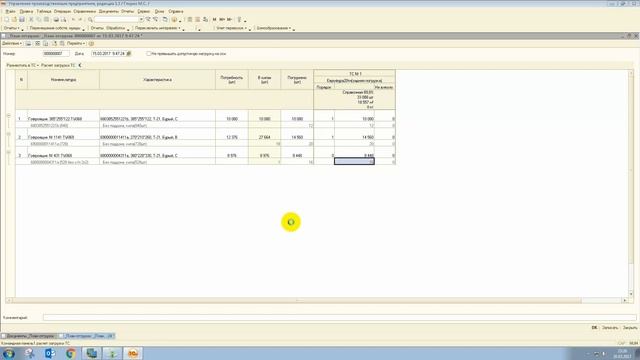
Task: Click the M- button in toolbar
Action: point(229,20)
